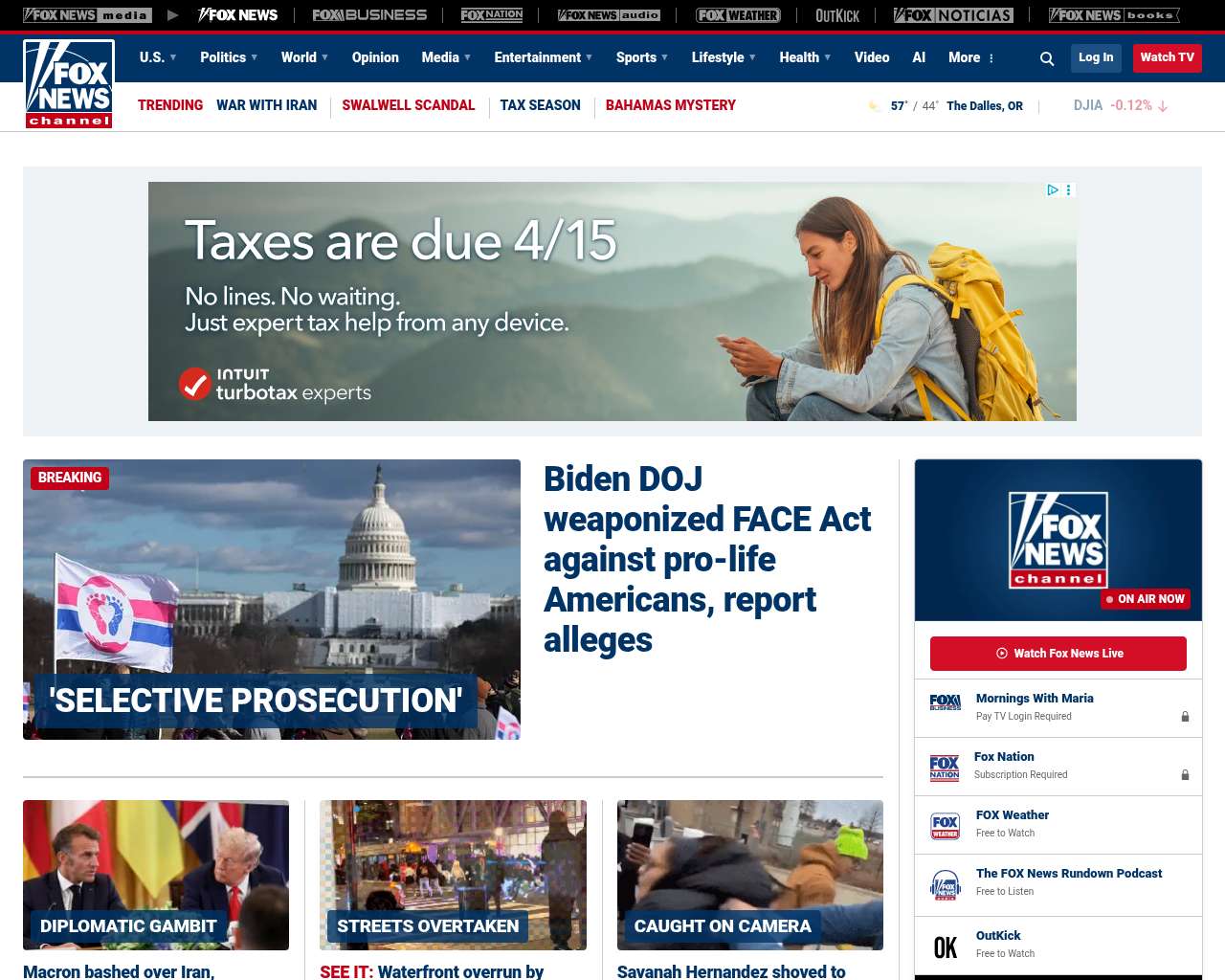Click the TurboTax taxes due banner ad
Image resolution: width=1225 pixels, height=980 pixels.
coord(612,301)
